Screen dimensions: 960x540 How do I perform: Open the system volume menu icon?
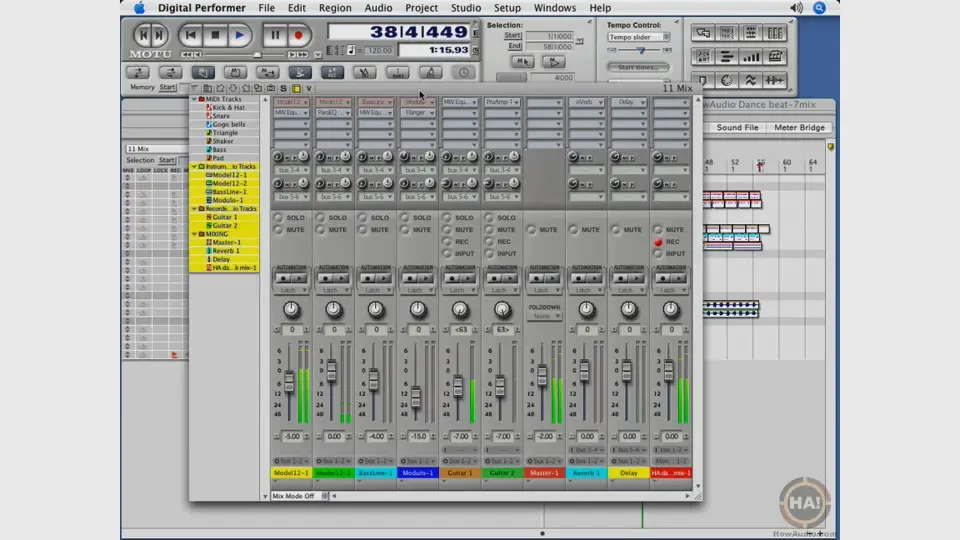pos(796,8)
